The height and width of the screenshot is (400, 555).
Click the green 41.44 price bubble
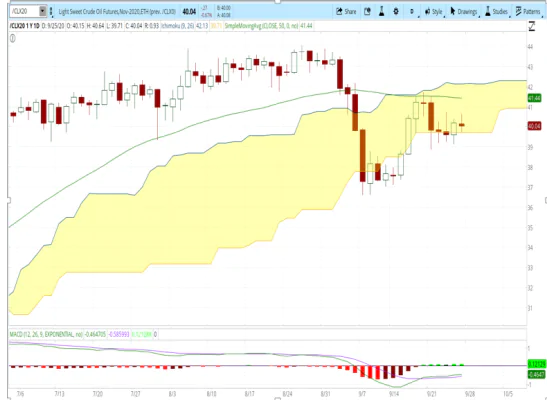pyautogui.click(x=534, y=98)
